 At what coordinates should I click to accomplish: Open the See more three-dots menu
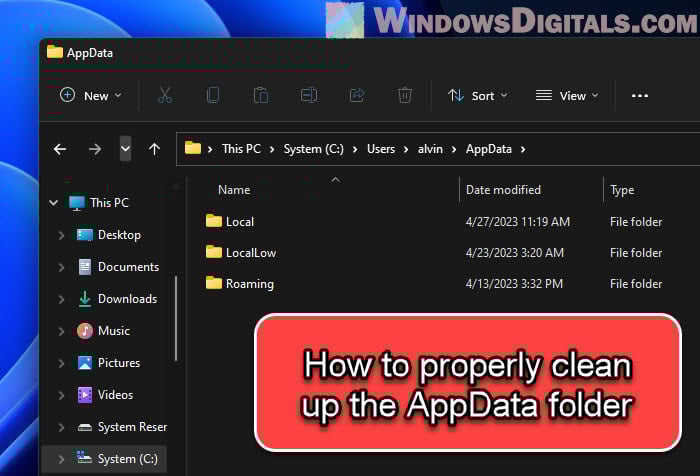coord(640,96)
